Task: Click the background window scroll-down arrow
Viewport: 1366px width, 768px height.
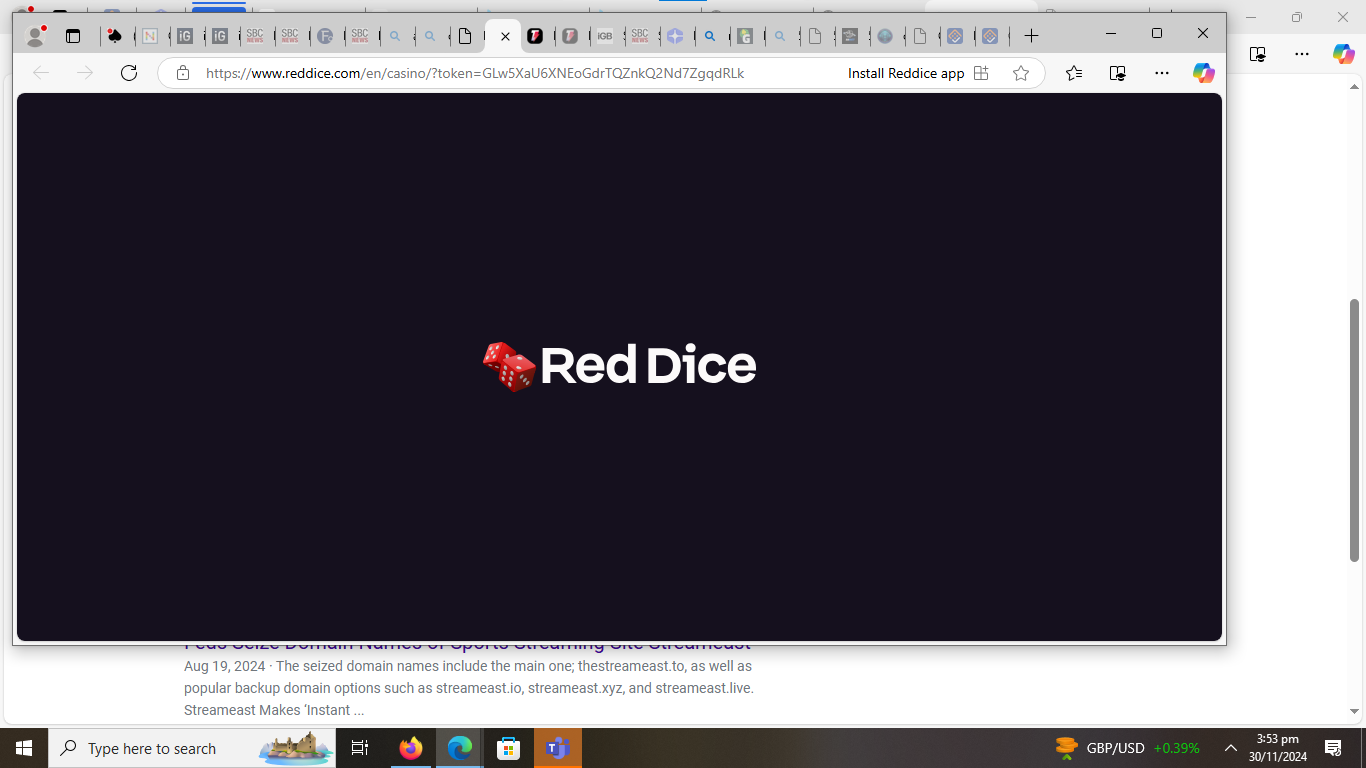Action: tap(1355, 712)
